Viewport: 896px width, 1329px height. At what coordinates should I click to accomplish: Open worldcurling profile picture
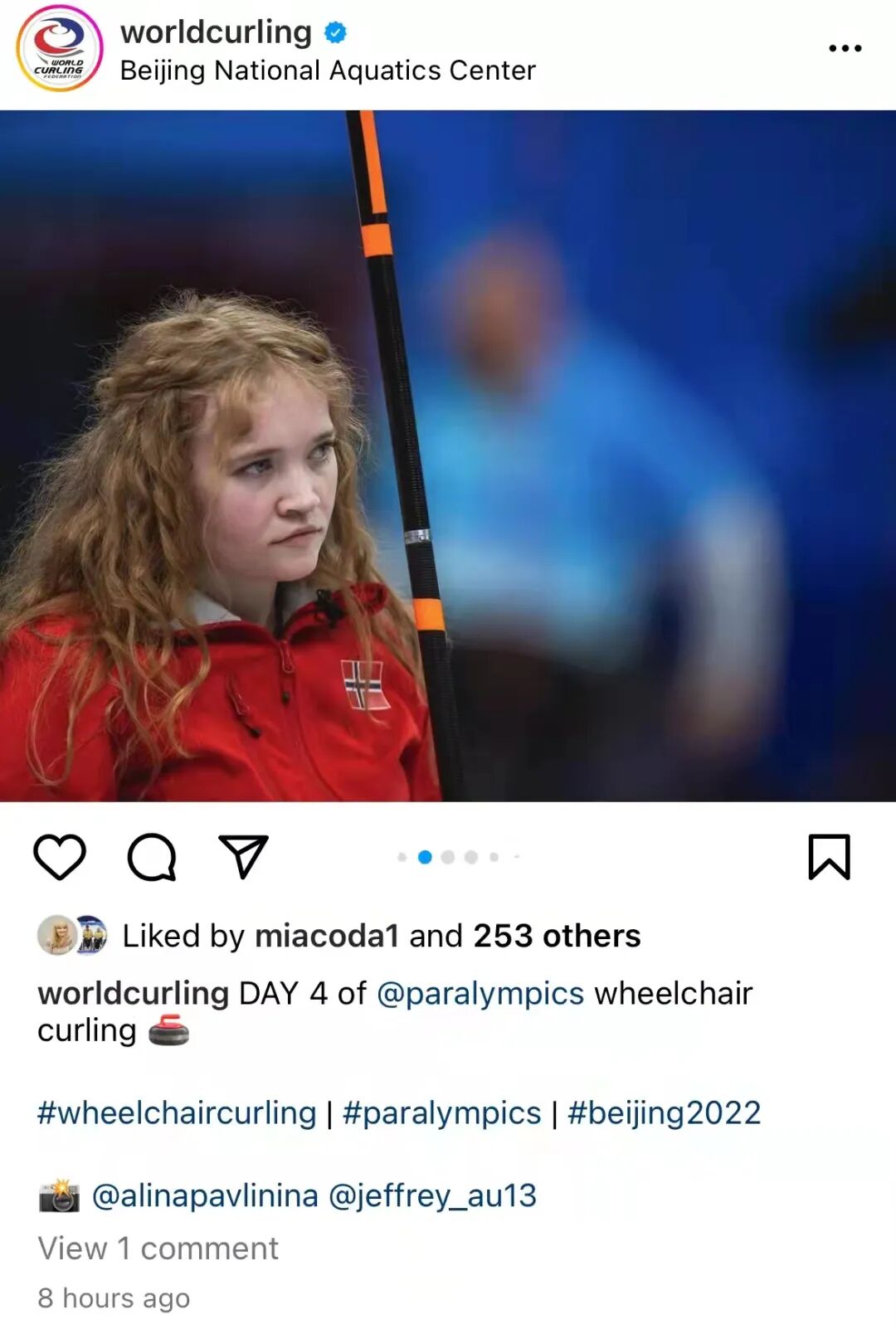point(59,48)
